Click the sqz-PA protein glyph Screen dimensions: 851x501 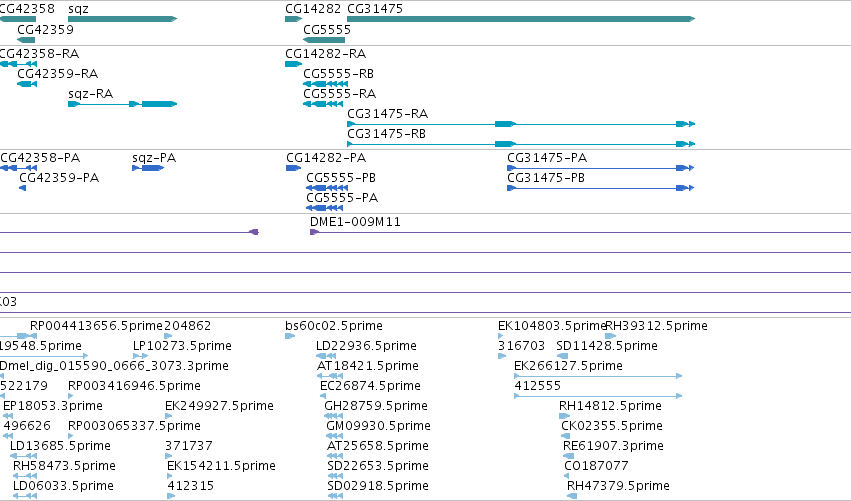[x=148, y=168]
